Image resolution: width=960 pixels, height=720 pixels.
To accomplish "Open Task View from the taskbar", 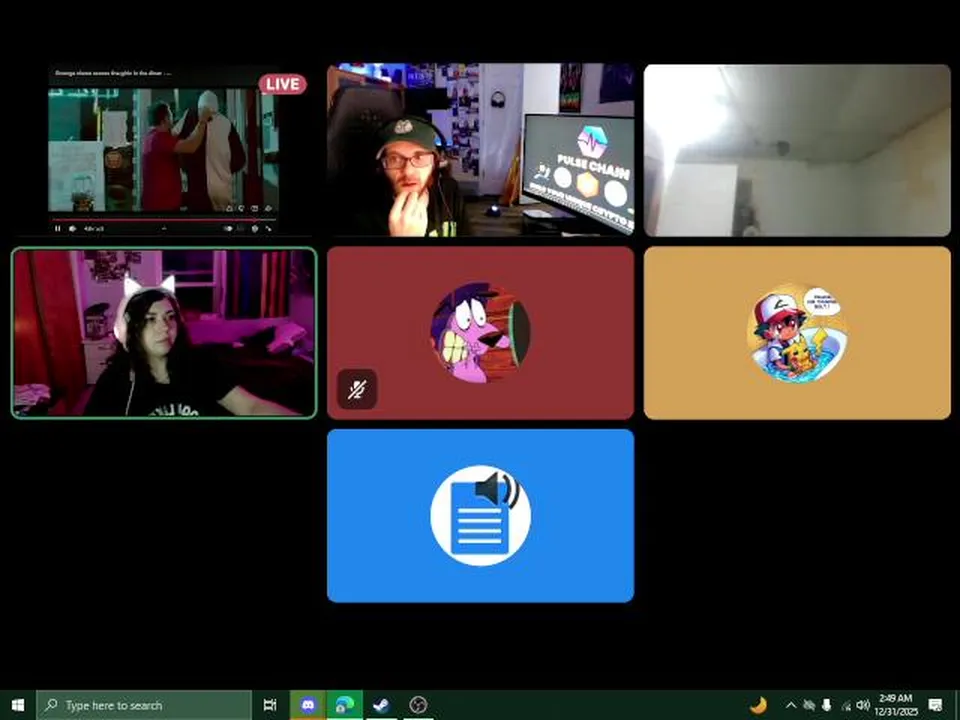I will [x=270, y=705].
